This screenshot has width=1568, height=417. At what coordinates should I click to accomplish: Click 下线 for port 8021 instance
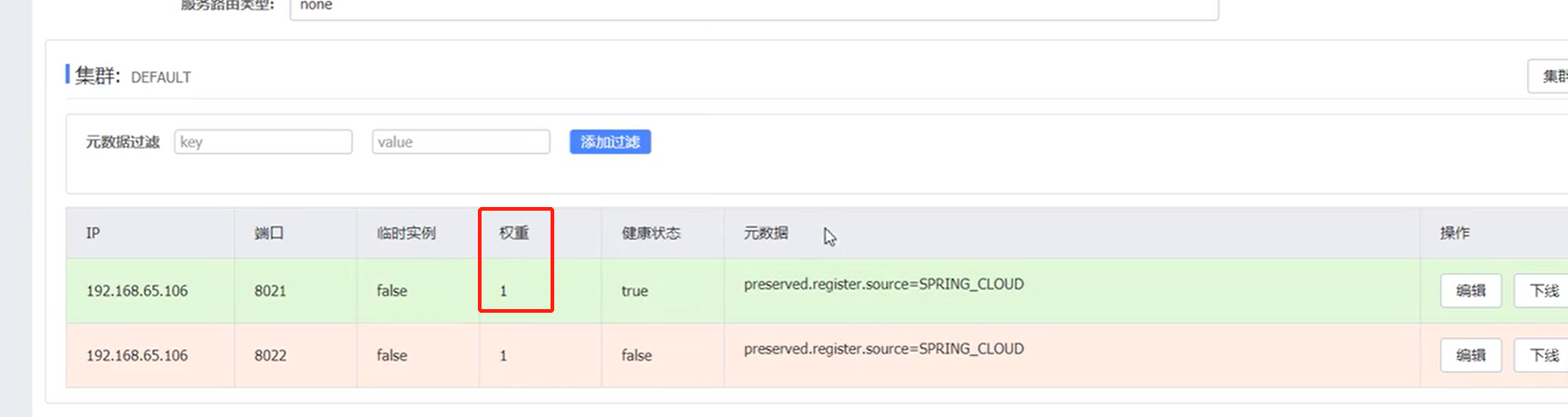pyautogui.click(x=1542, y=291)
